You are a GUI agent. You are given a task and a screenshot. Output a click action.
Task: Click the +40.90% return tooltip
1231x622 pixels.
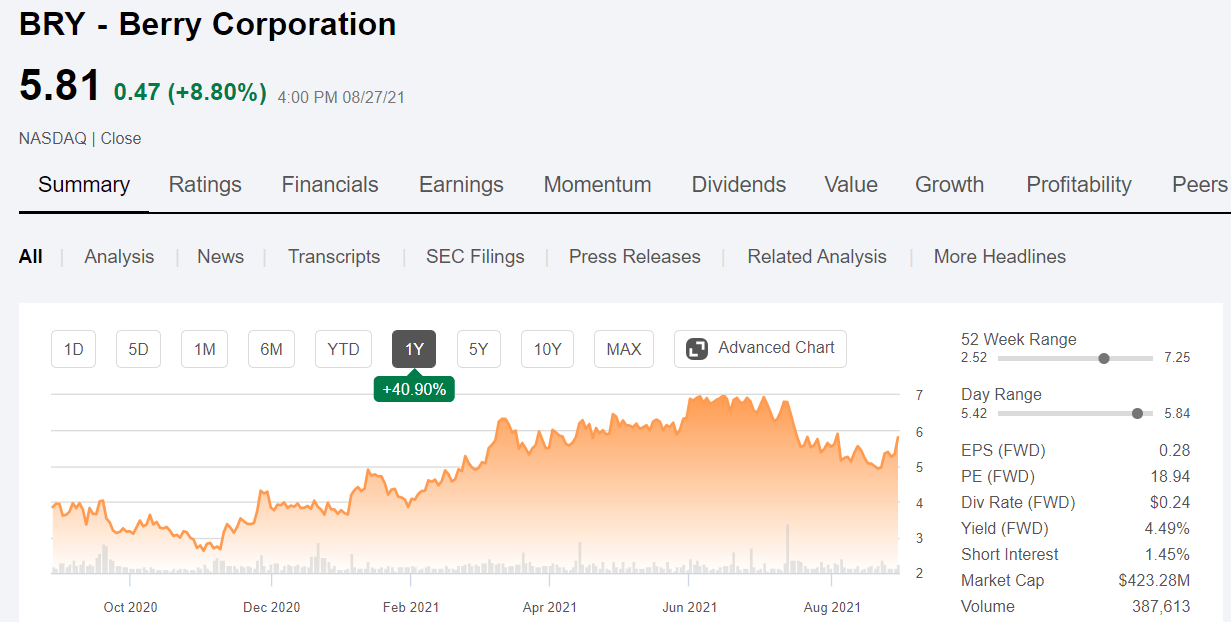point(414,389)
